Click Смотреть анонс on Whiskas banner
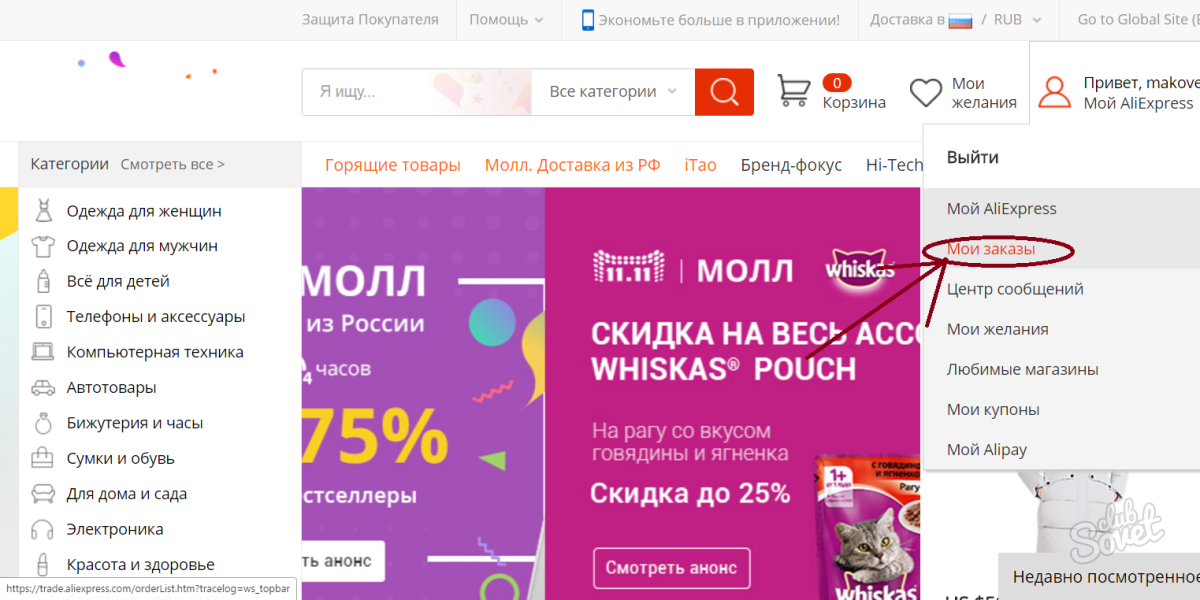Viewport: 1200px width, 600px height. pyautogui.click(x=671, y=568)
